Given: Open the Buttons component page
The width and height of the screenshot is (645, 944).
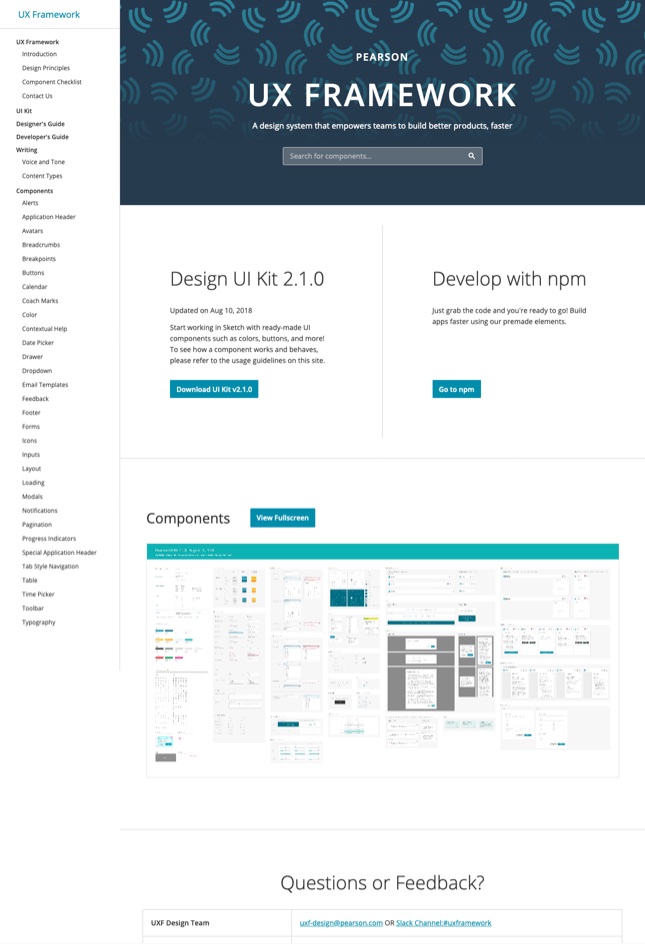Looking at the screenshot, I should point(33,273).
